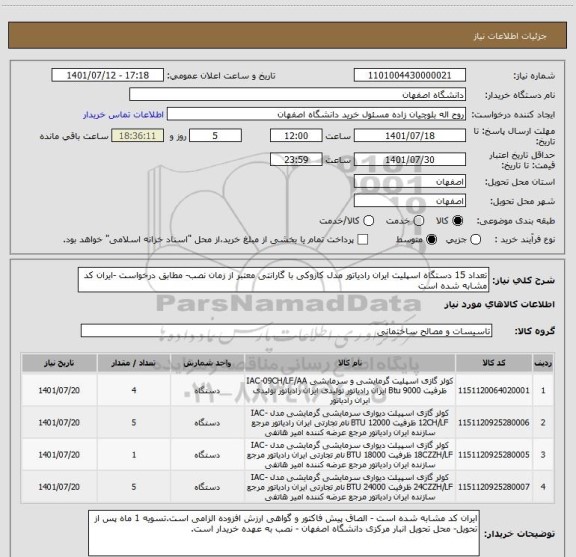Open the اطلاعات تماس خریدار link
Image resolution: width=576 pixels, height=557 pixels.
[123, 115]
